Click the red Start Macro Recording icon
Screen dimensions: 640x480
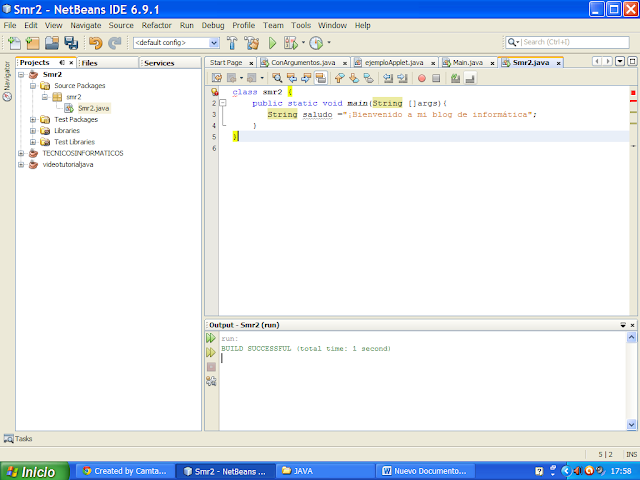(422, 78)
